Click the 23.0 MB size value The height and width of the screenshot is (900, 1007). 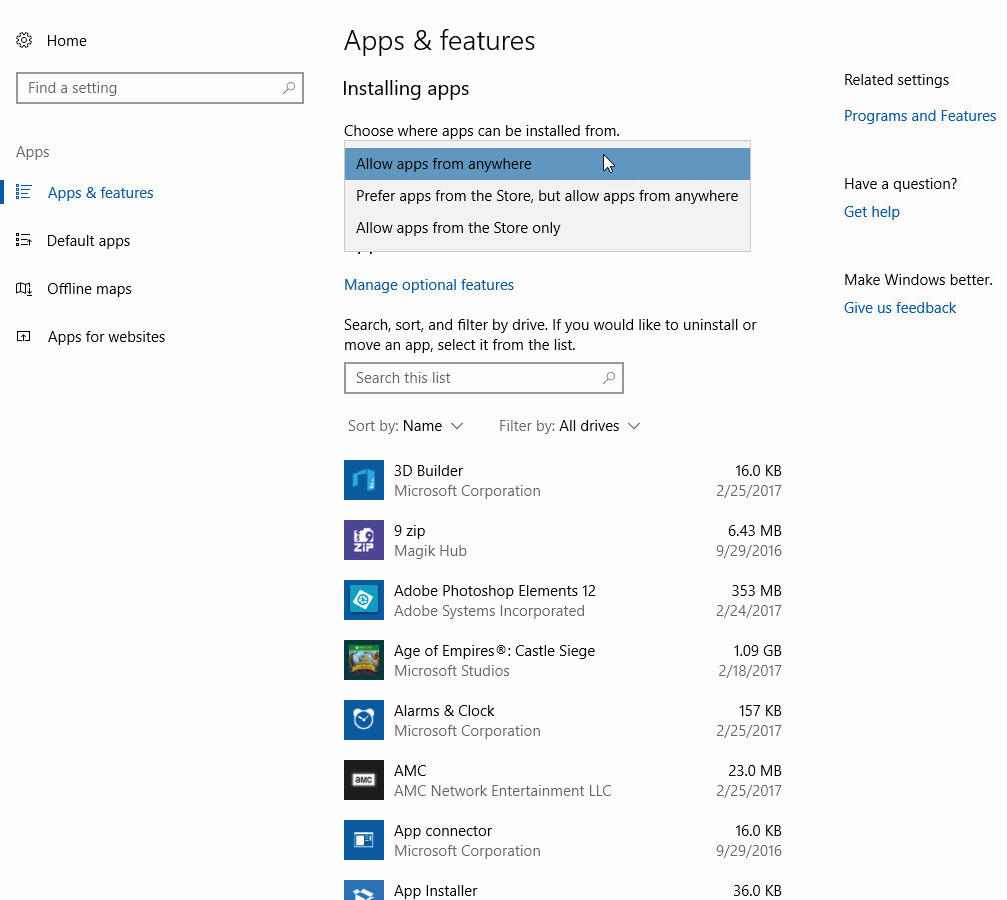[755, 770]
